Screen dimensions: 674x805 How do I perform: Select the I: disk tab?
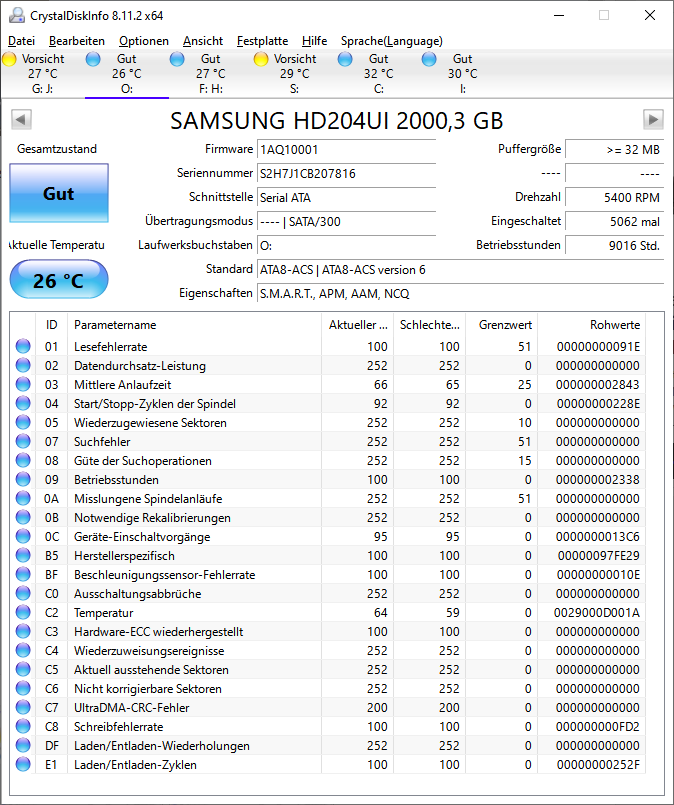(463, 73)
